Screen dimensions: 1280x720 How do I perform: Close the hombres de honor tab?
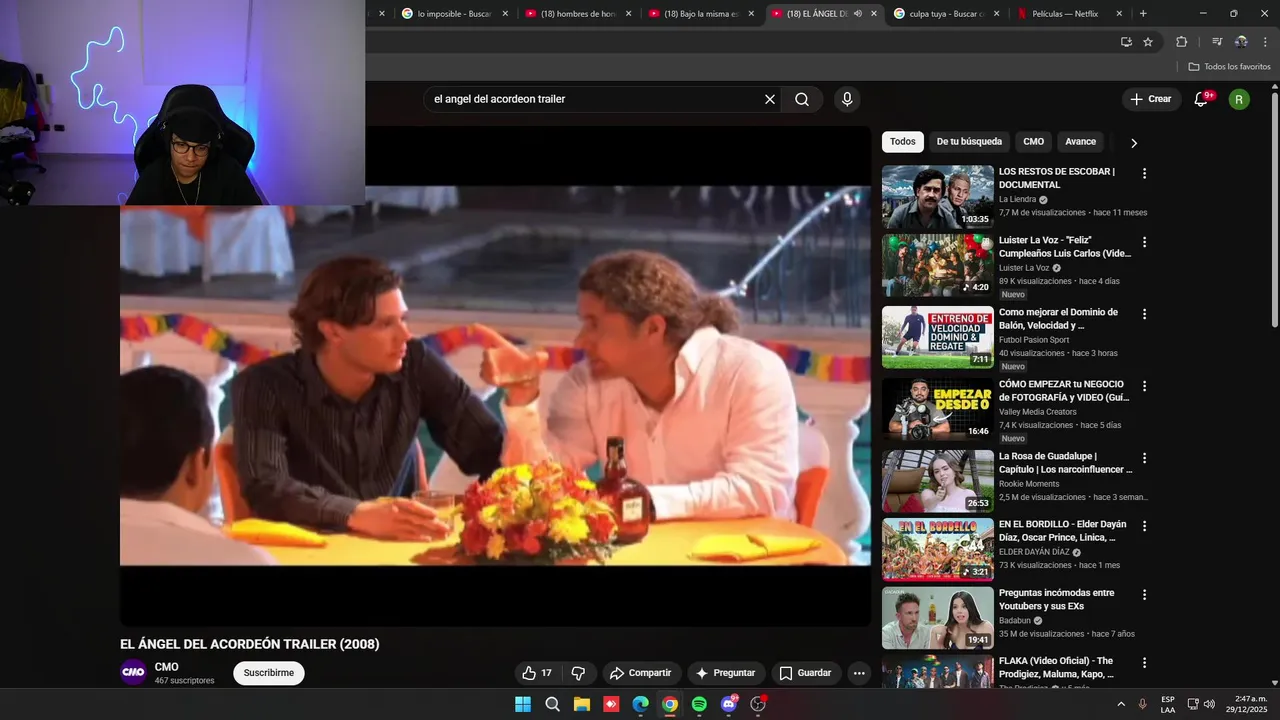(628, 14)
